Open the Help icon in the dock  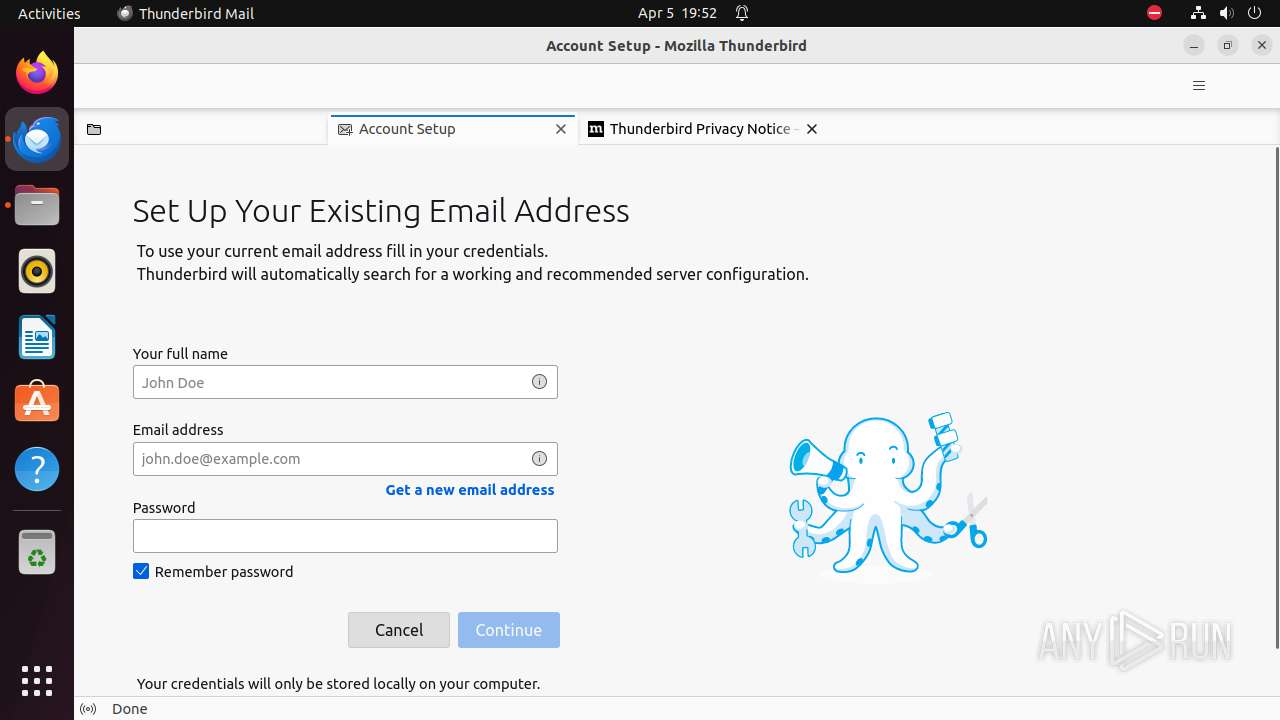pos(37,469)
